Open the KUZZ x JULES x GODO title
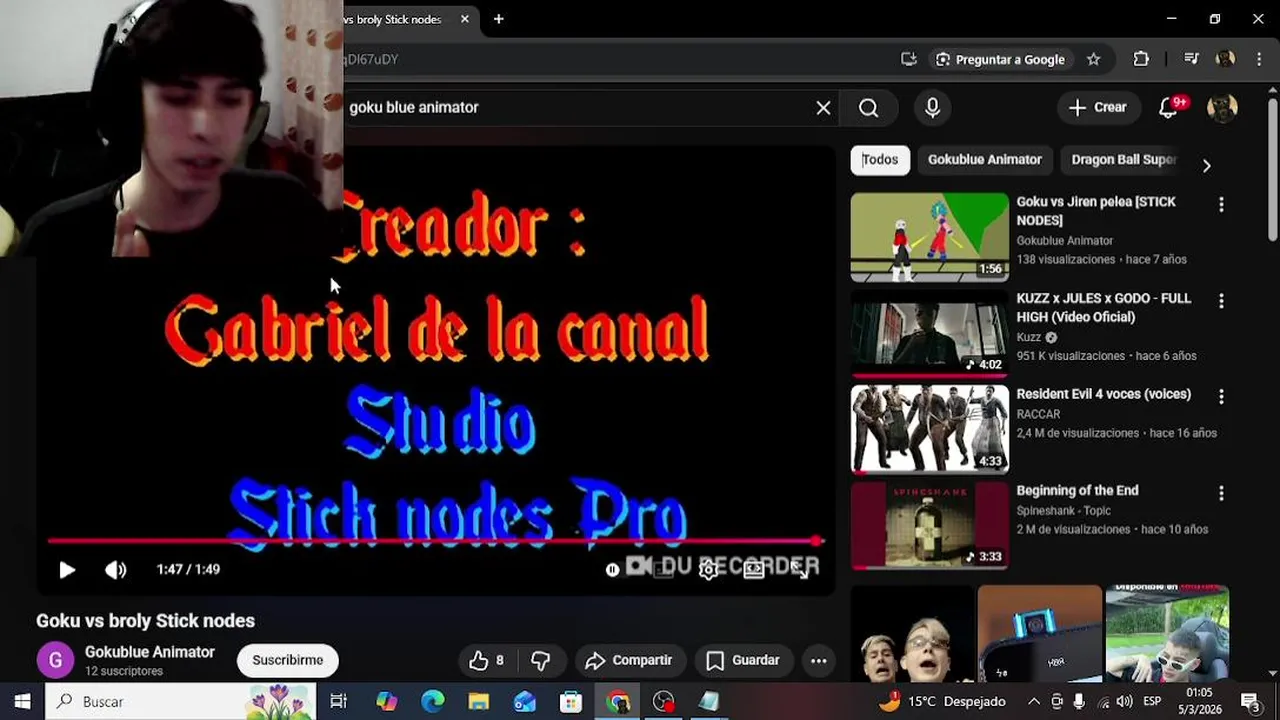The height and width of the screenshot is (720, 1280). (1104, 308)
